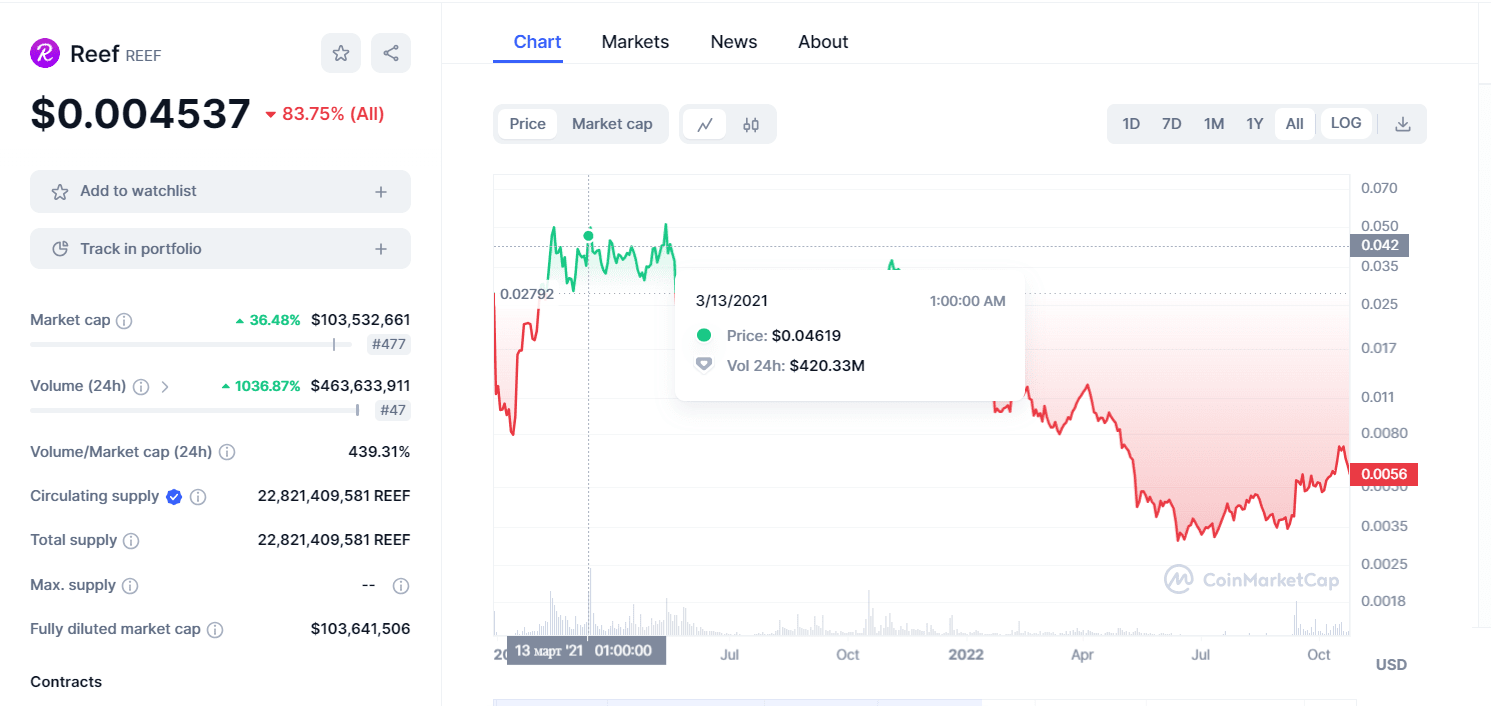
Task: Expand Add to watchlist plus button
Action: (381, 191)
